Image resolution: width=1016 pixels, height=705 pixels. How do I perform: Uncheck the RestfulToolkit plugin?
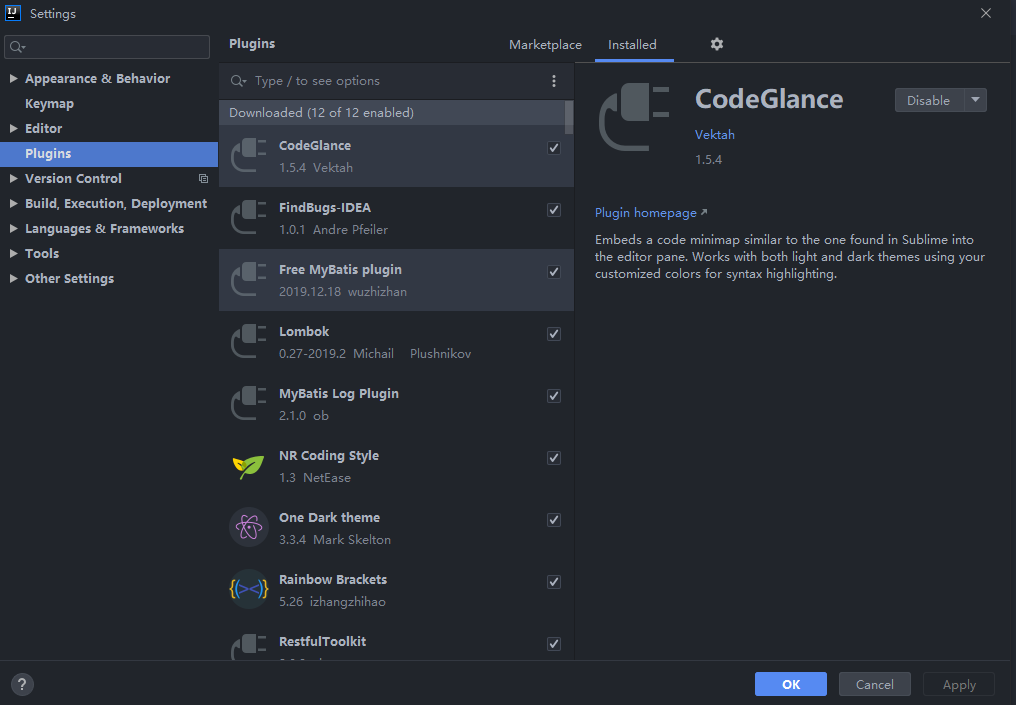[x=554, y=644]
